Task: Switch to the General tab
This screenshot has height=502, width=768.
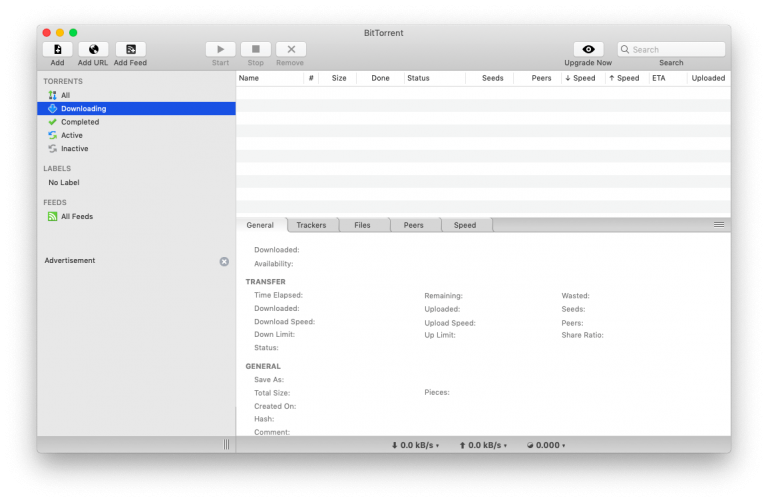Action: coord(260,225)
